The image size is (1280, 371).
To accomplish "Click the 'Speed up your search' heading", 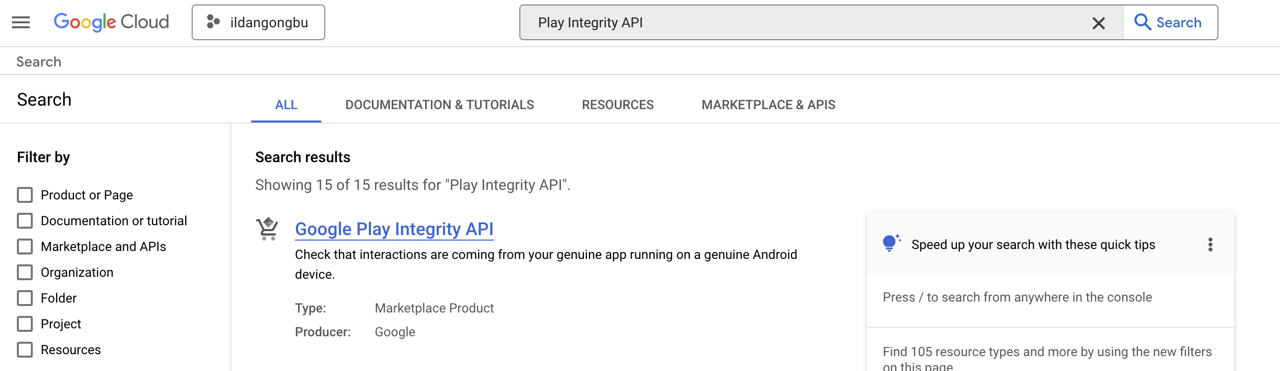I will tap(1033, 244).
